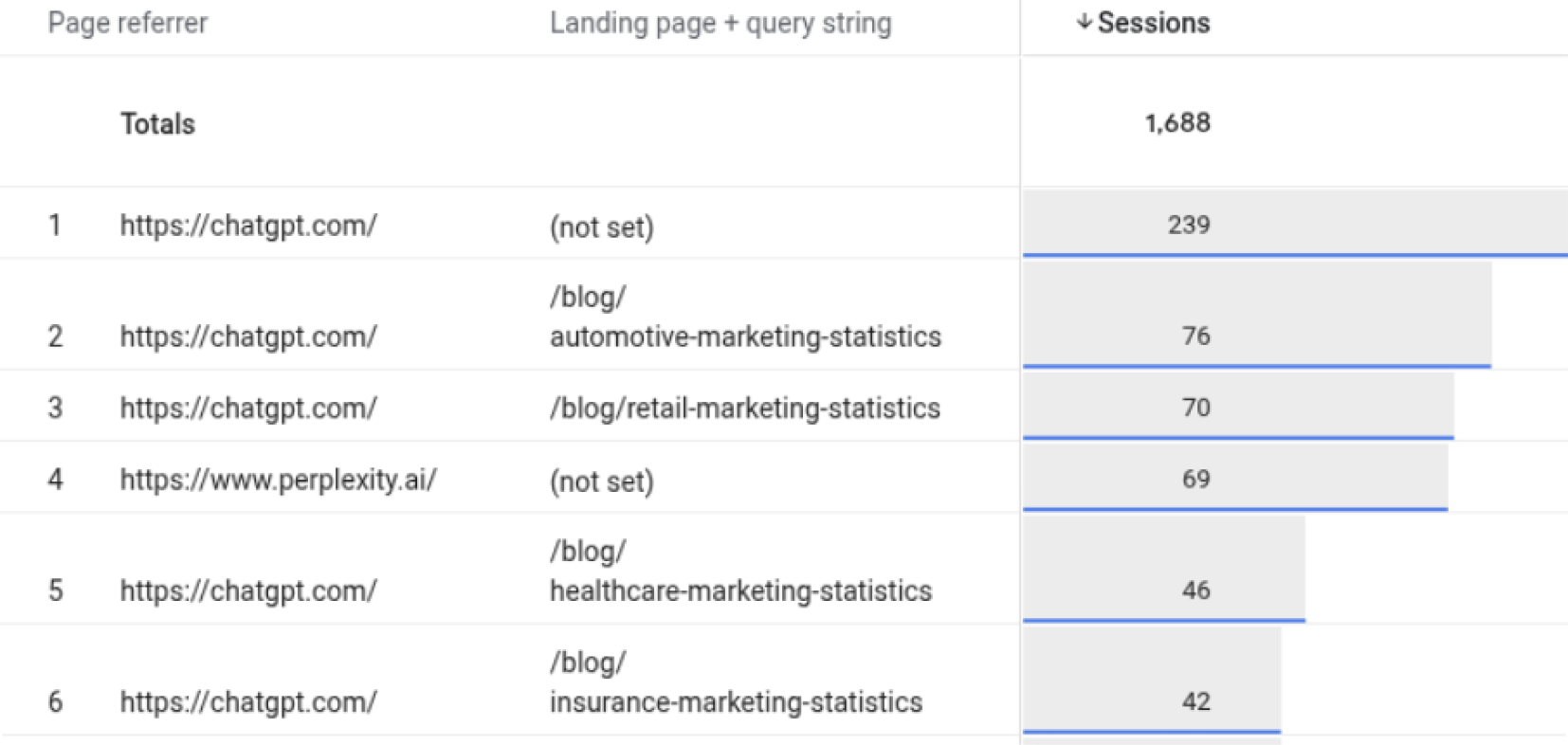Viewport: 1568px width, 745px height.
Task: Select the Page referrer column header
Action: point(128,23)
